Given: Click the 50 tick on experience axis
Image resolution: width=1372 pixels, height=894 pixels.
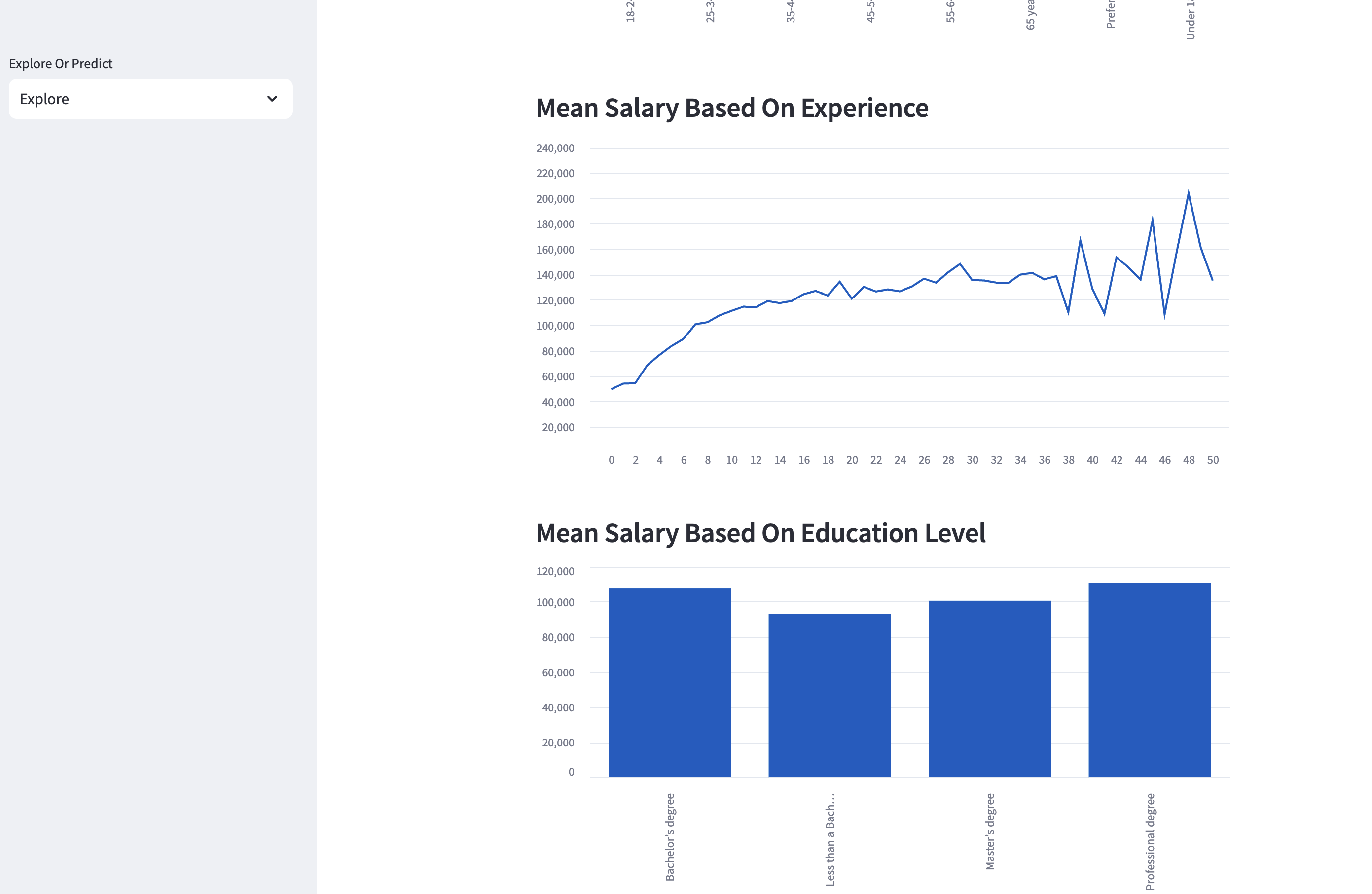Looking at the screenshot, I should click(x=1212, y=460).
